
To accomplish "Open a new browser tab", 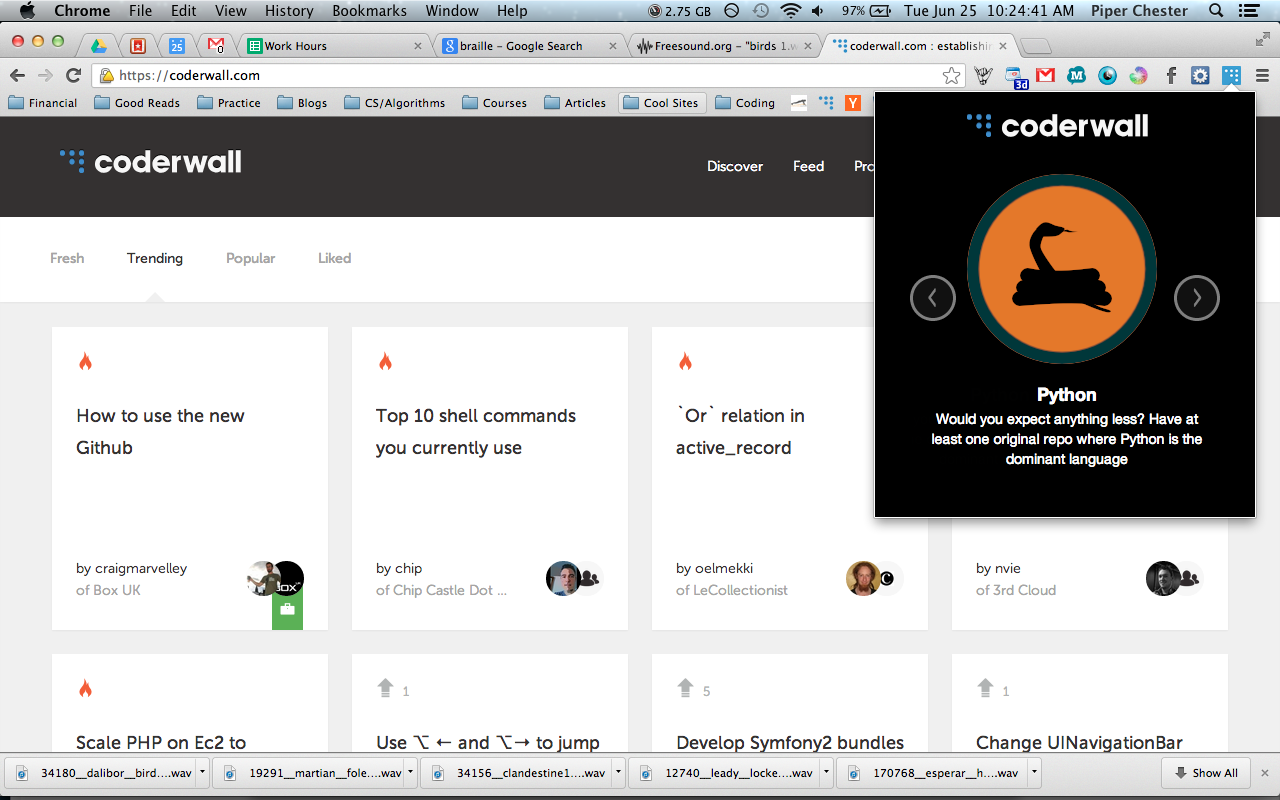I will 1036,46.
